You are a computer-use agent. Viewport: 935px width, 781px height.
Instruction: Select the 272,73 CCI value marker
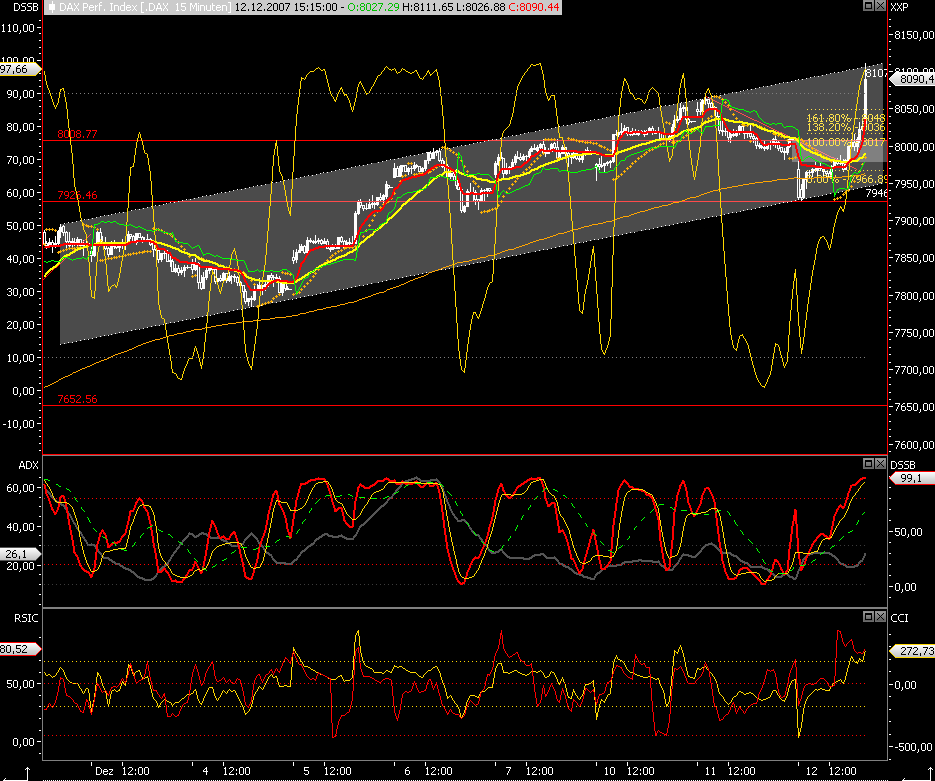click(913, 651)
